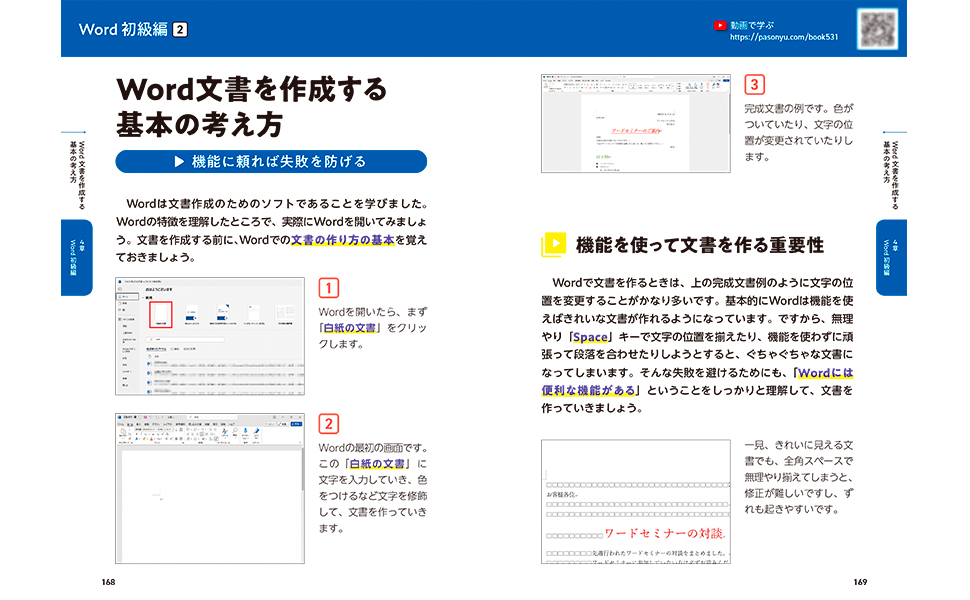This screenshot has height=600, width=970.
Task: Select the left blue 4章 Word 初級編 side tab
Action: pos(77,257)
